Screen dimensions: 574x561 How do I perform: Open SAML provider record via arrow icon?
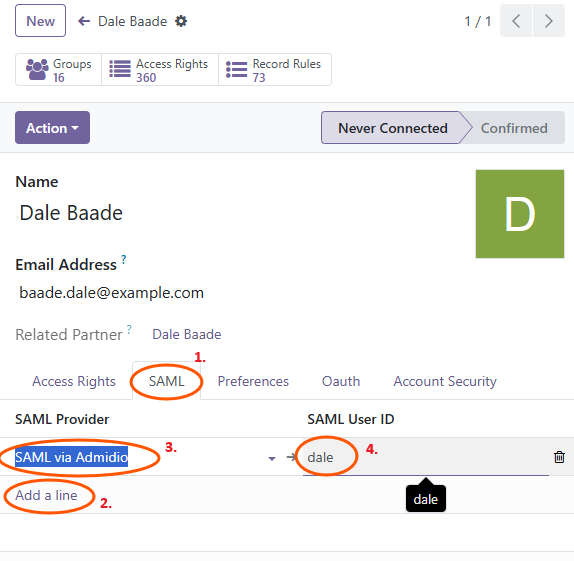(291, 457)
